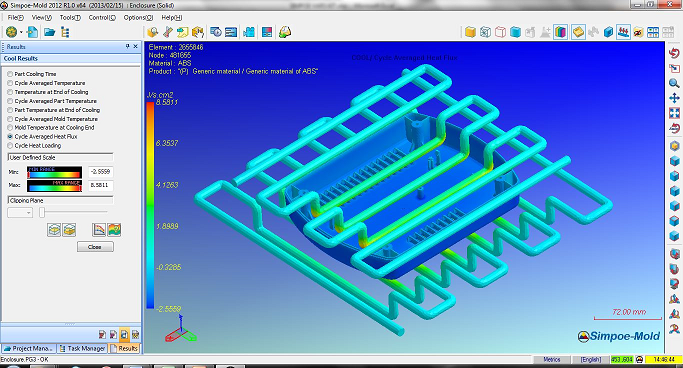Click the pan arrows icon in sidebar

point(674,98)
